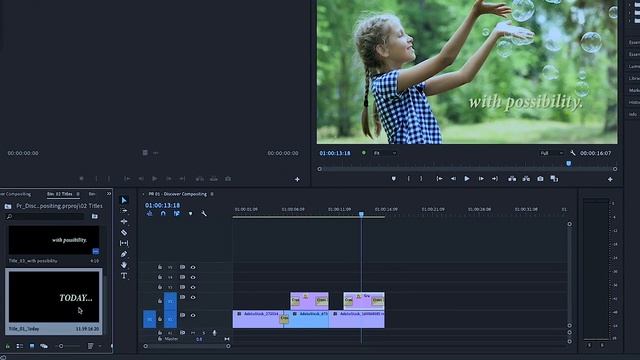Open Discover Compositing sequence panel menu
The width and height of the screenshot is (640, 360).
(x=212, y=194)
